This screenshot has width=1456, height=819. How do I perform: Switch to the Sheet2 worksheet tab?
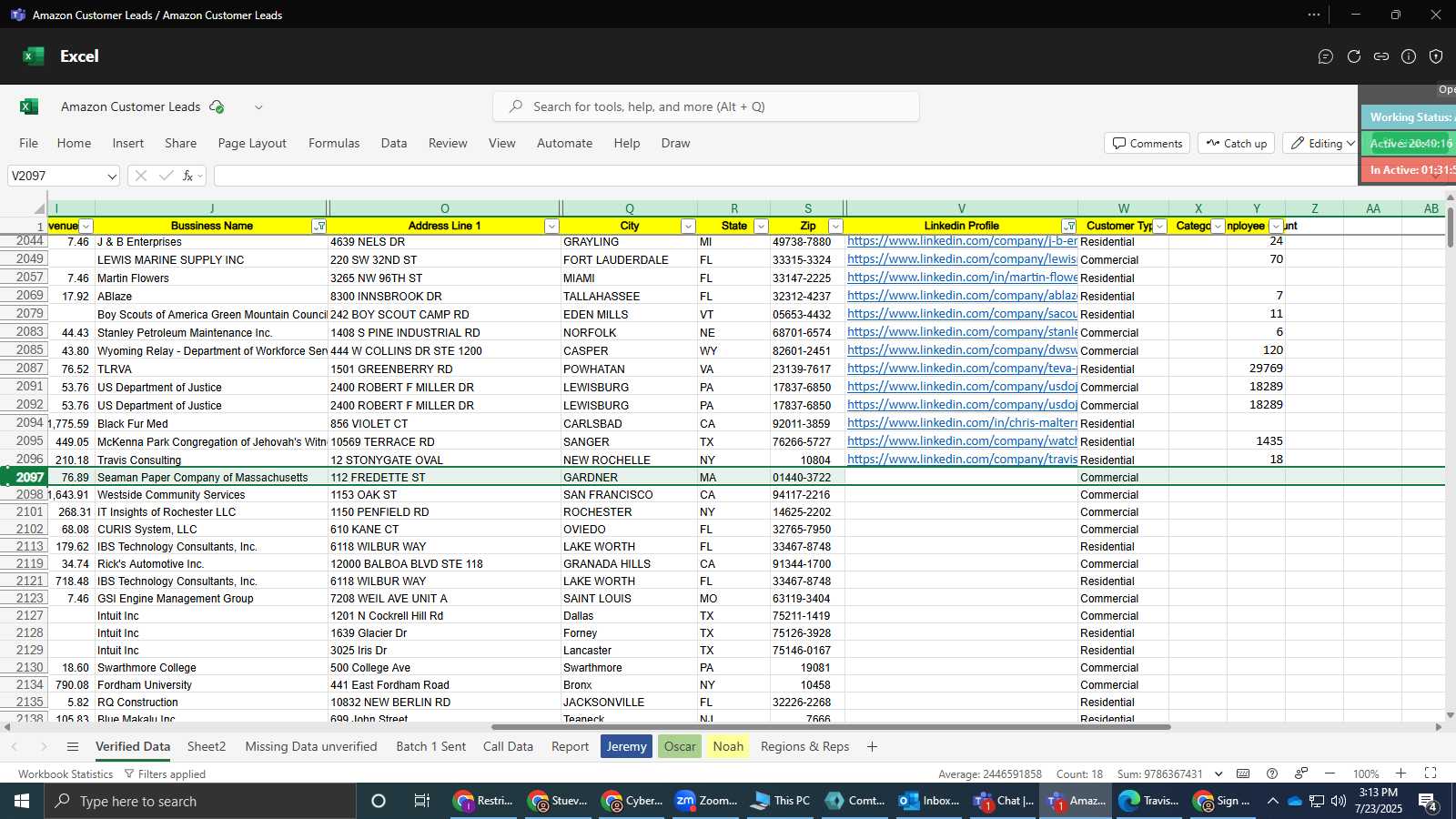click(x=207, y=746)
